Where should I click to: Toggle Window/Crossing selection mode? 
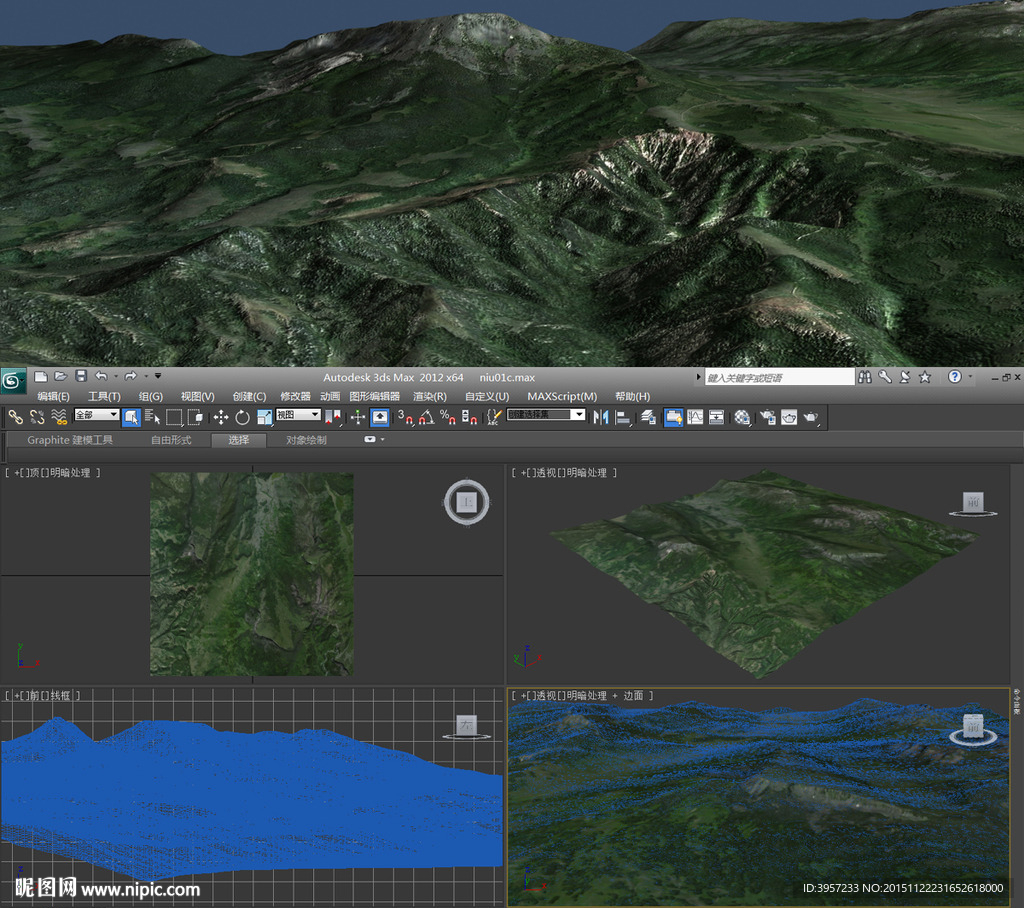click(195, 417)
